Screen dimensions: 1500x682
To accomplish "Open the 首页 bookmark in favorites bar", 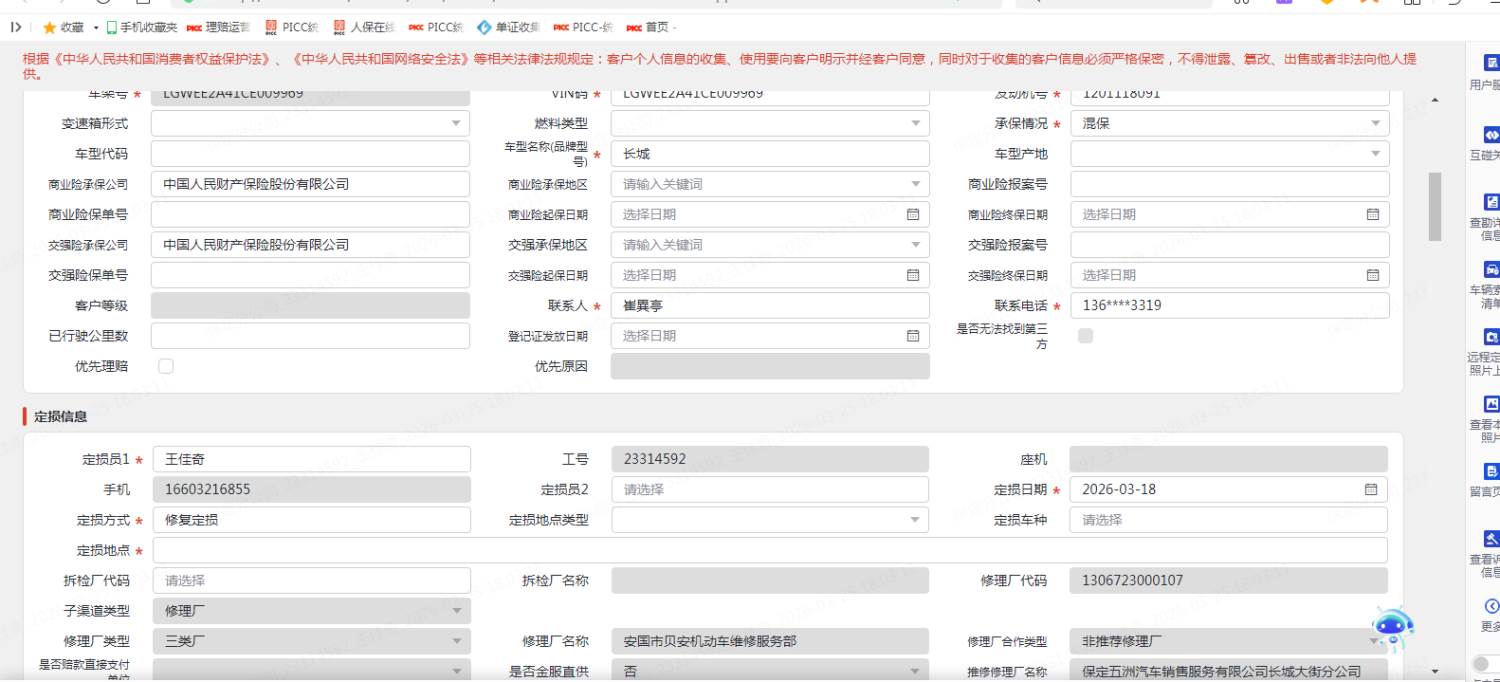I will (651, 27).
